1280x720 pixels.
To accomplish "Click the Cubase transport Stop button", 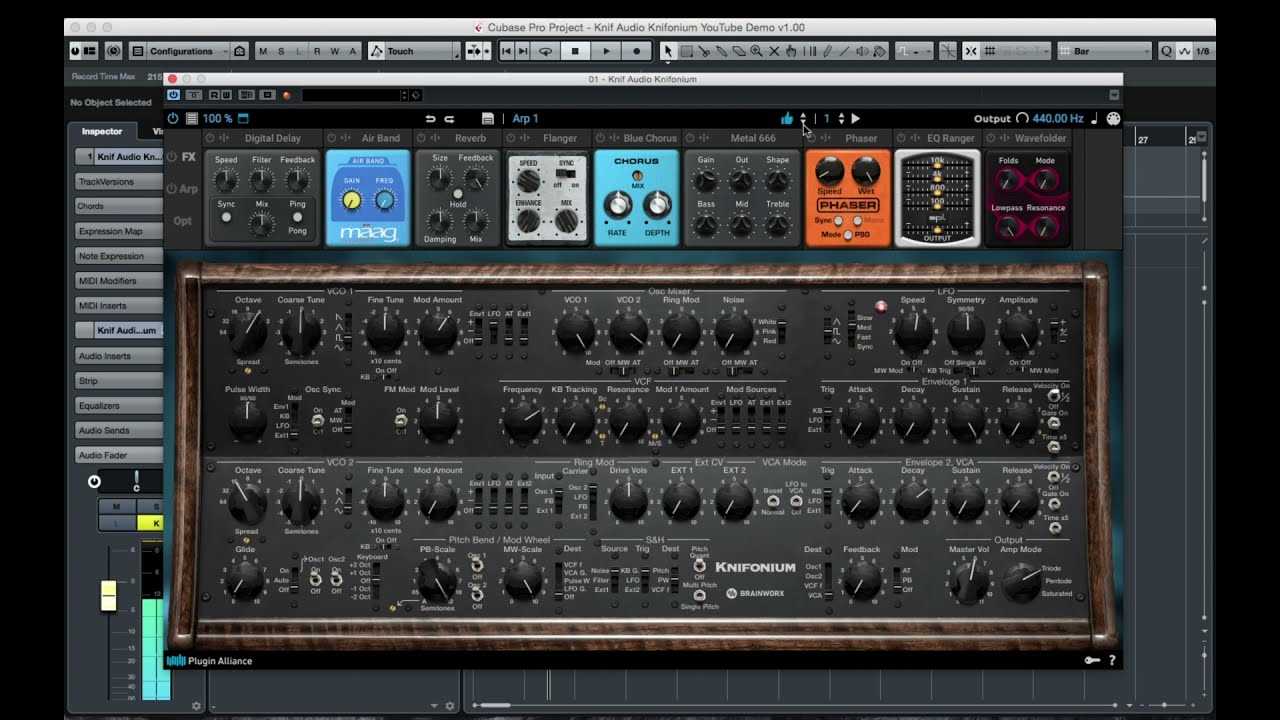I will tap(575, 51).
